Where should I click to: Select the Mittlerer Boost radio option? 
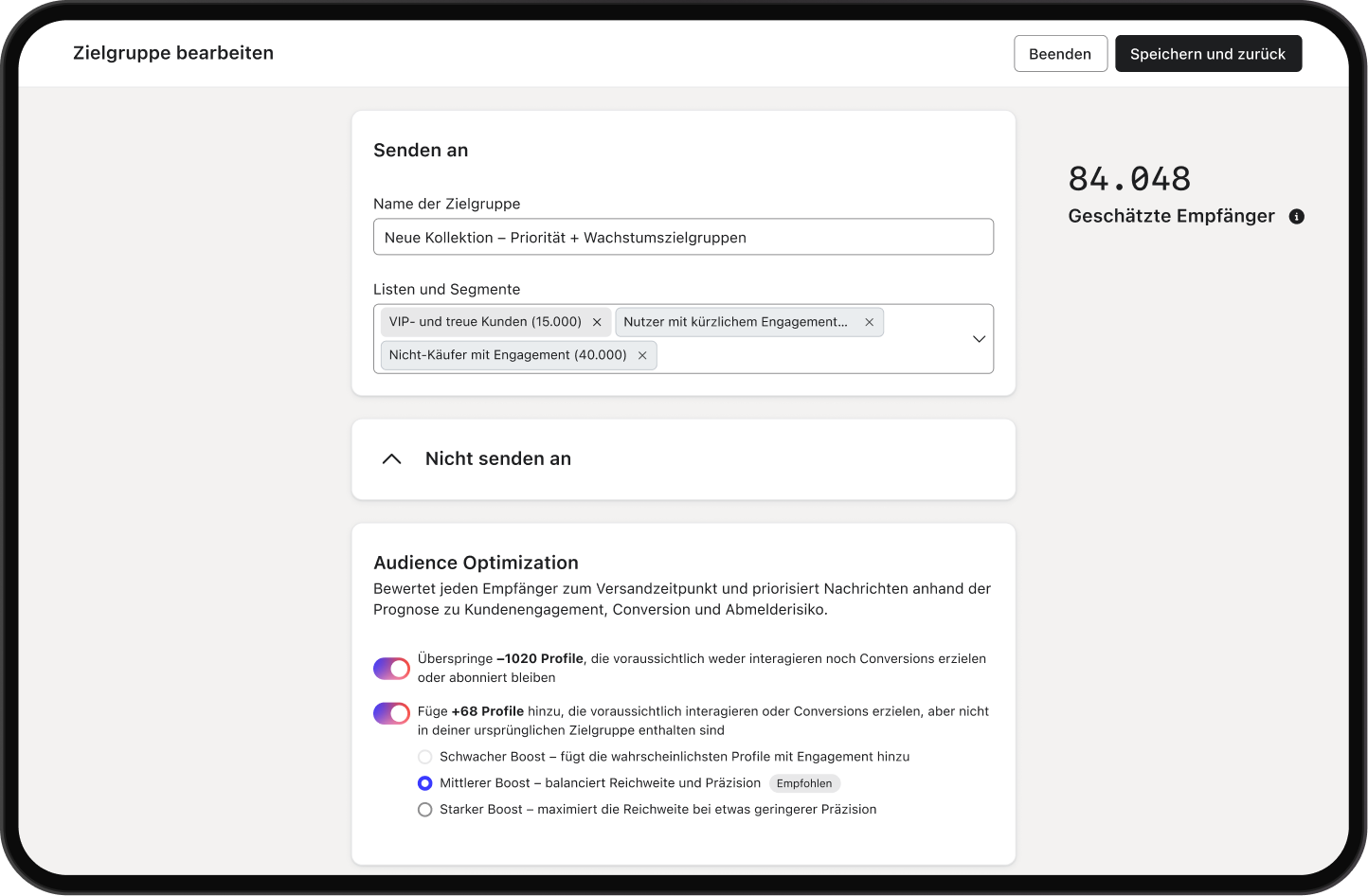425,783
